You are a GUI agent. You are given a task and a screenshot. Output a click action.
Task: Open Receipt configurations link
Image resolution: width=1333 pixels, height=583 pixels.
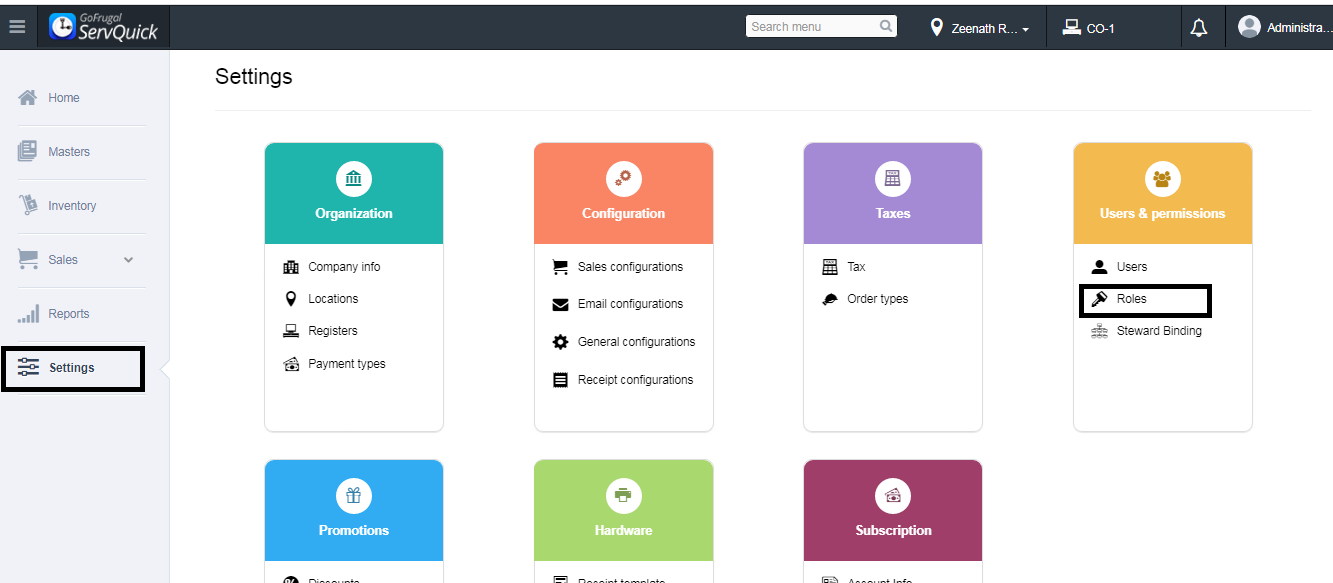636,380
